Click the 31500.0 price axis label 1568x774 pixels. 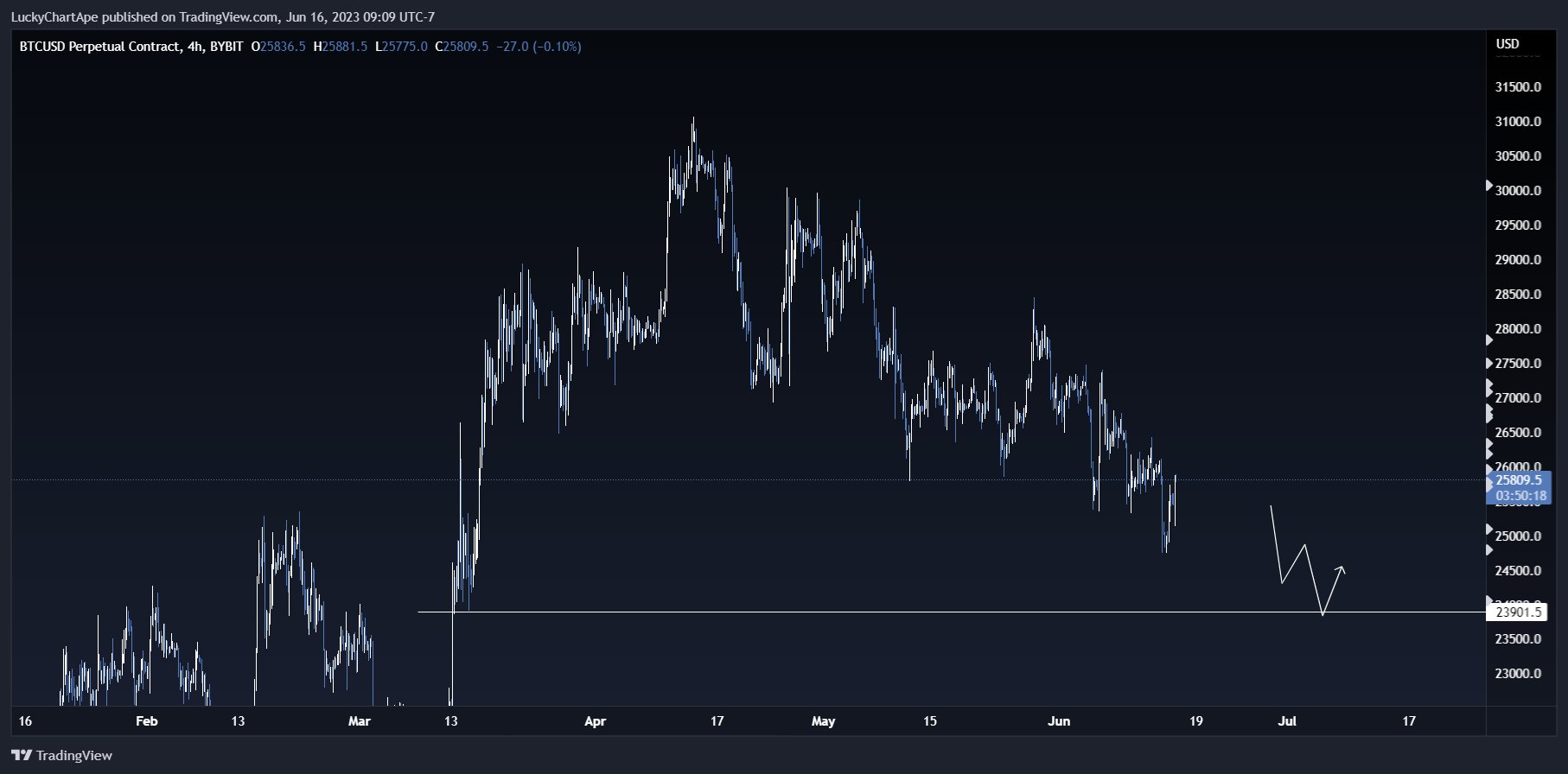[1518, 87]
